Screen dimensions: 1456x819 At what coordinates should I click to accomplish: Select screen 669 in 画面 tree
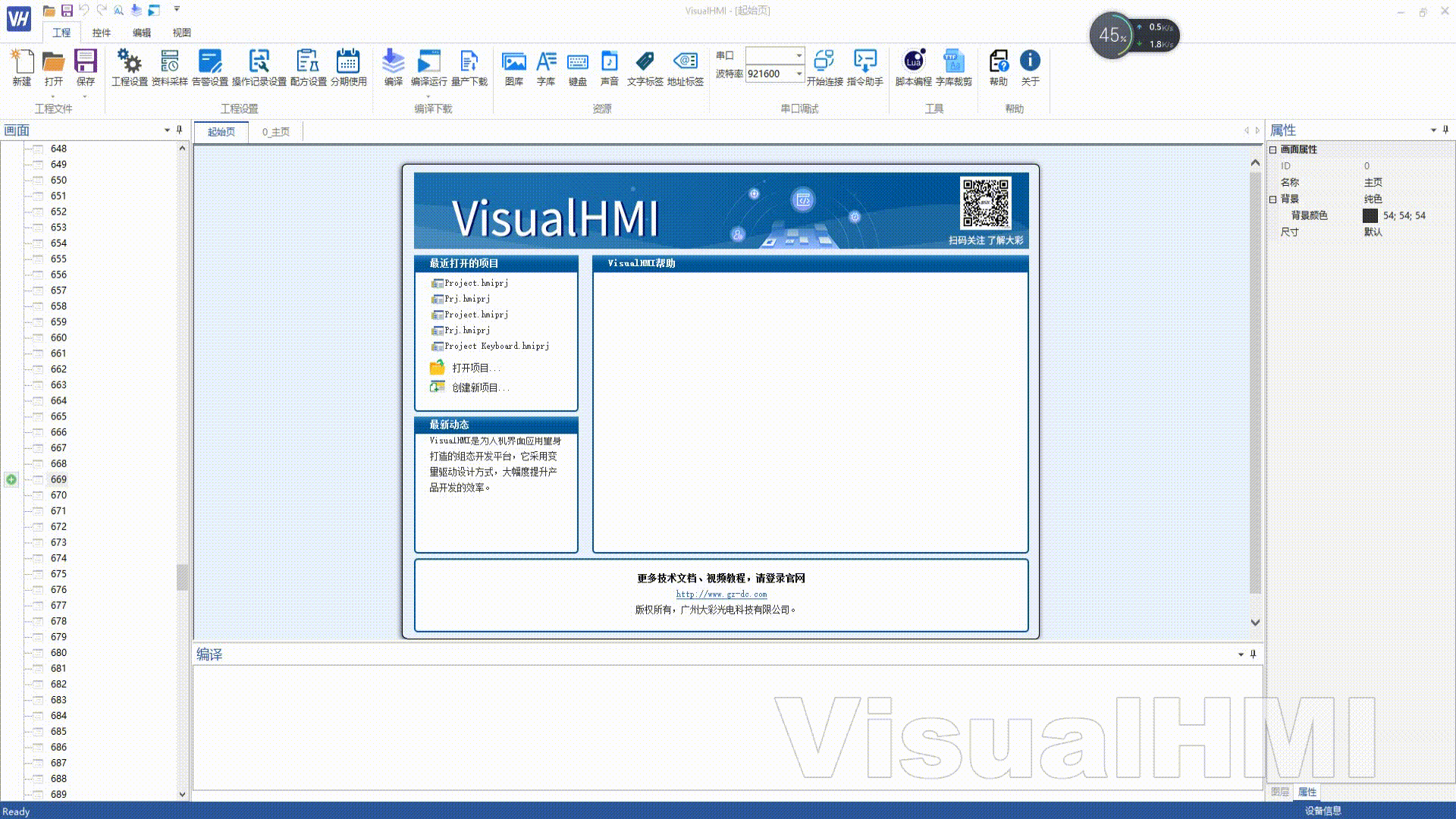tap(58, 479)
